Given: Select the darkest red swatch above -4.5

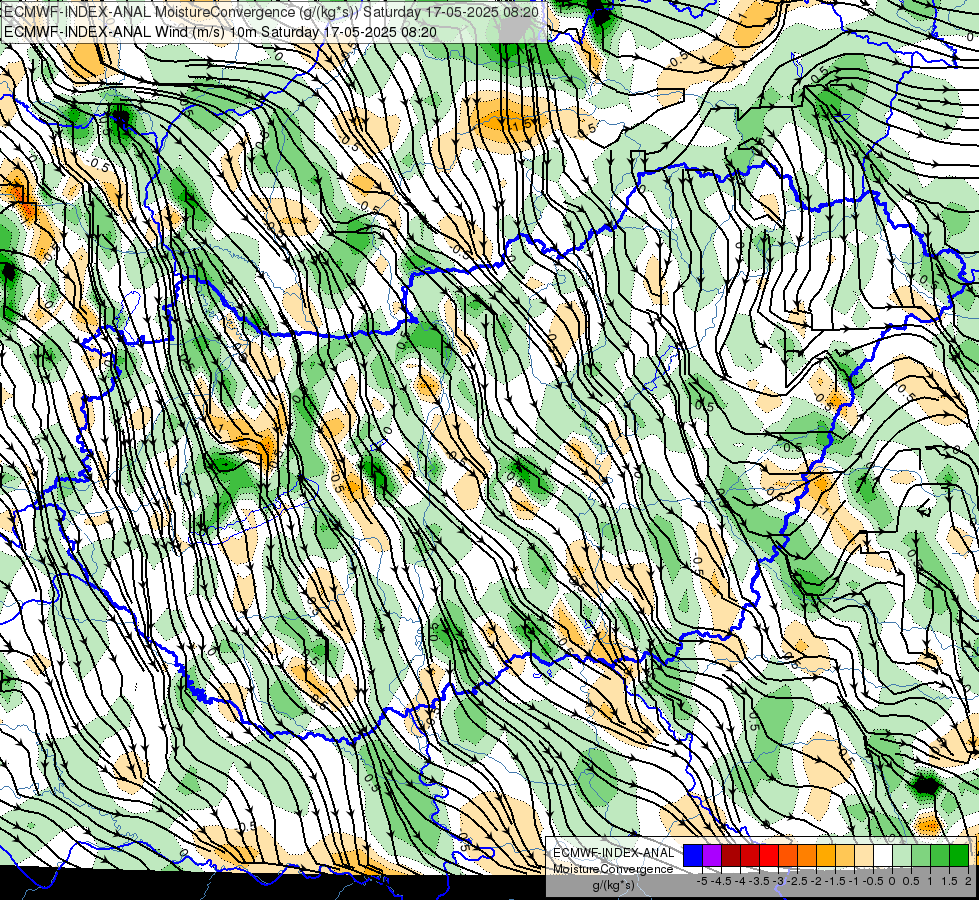Looking at the screenshot, I should coord(731,856).
